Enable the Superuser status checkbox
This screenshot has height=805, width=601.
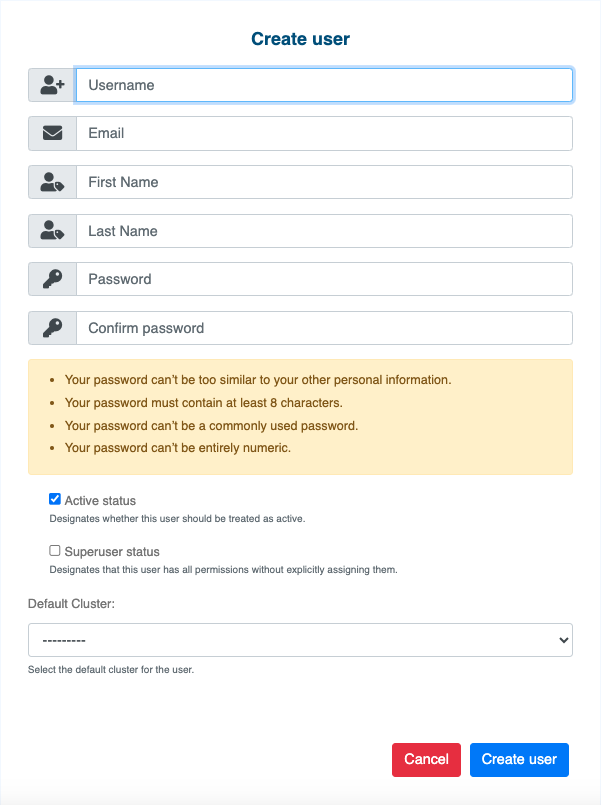point(55,550)
